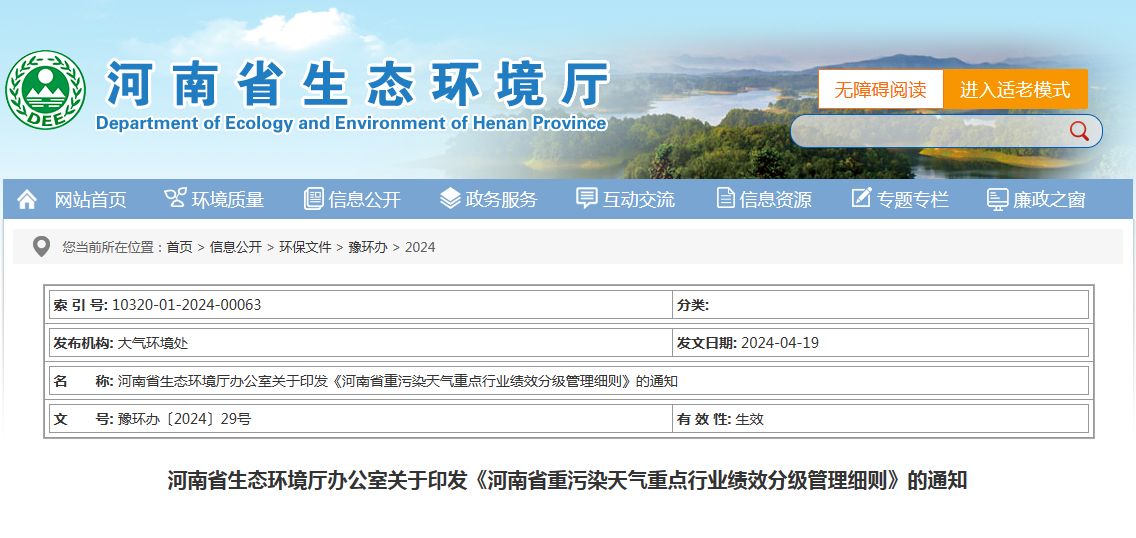Click the 廉政之窗 monitor icon

pos(998,199)
